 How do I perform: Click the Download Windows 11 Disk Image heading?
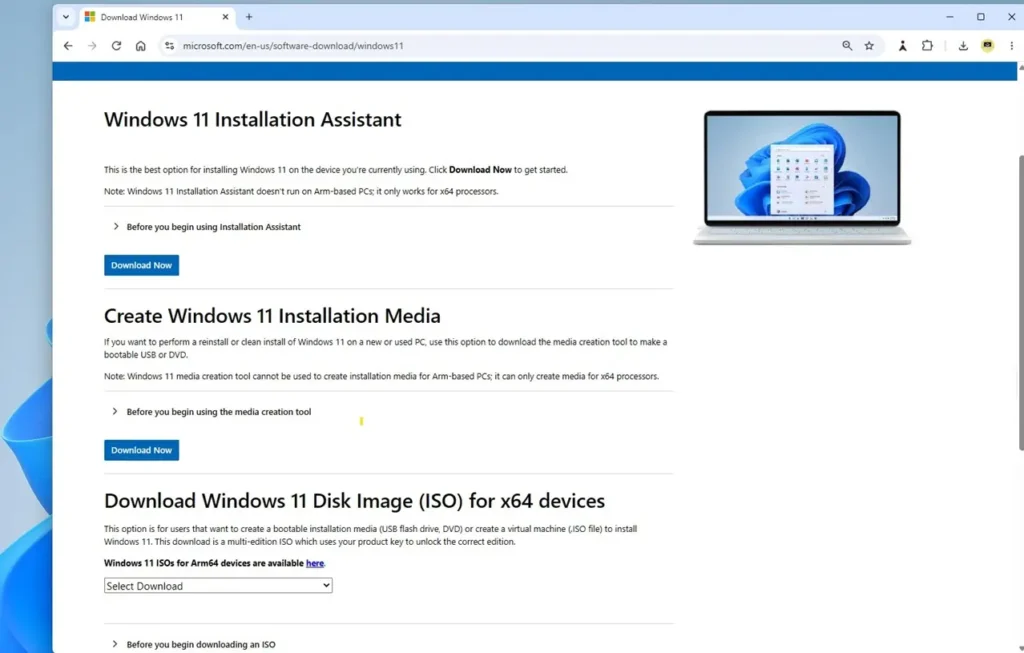(x=355, y=501)
